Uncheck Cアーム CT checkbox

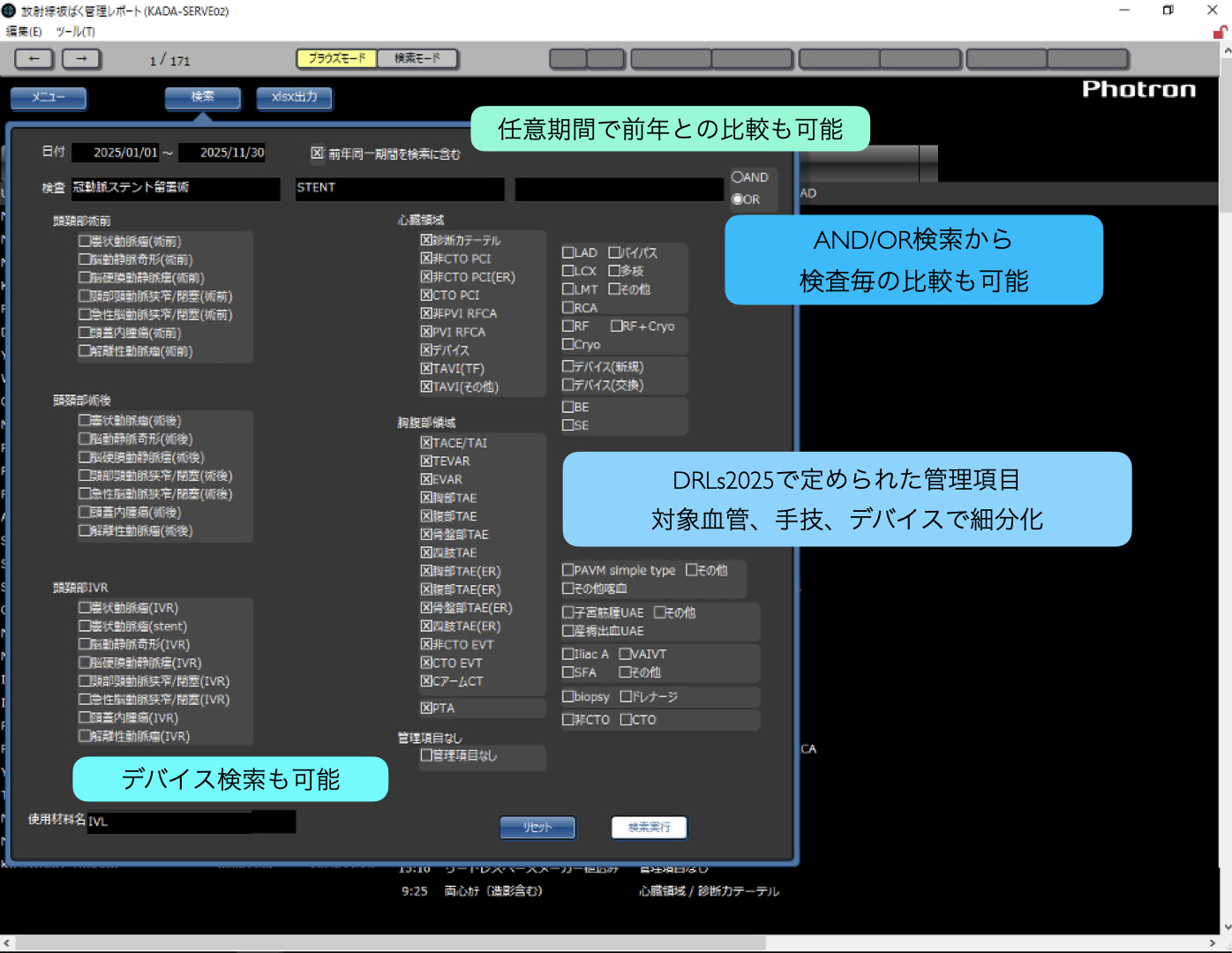point(426,681)
